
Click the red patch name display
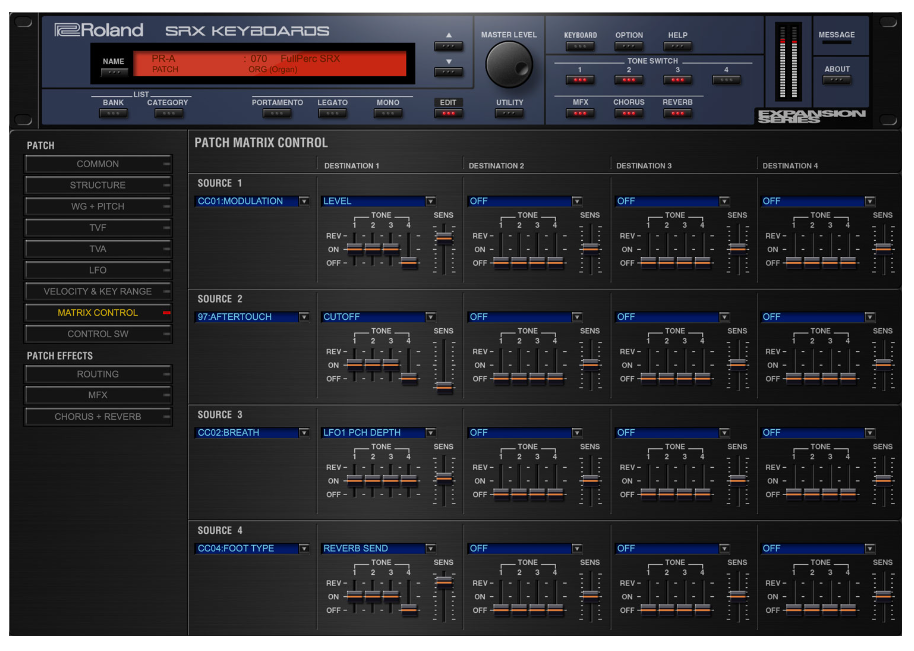tap(270, 64)
